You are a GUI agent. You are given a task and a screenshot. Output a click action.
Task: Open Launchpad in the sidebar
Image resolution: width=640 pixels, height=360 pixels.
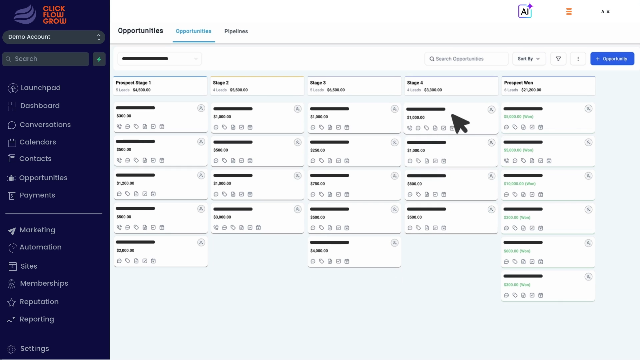point(34,88)
